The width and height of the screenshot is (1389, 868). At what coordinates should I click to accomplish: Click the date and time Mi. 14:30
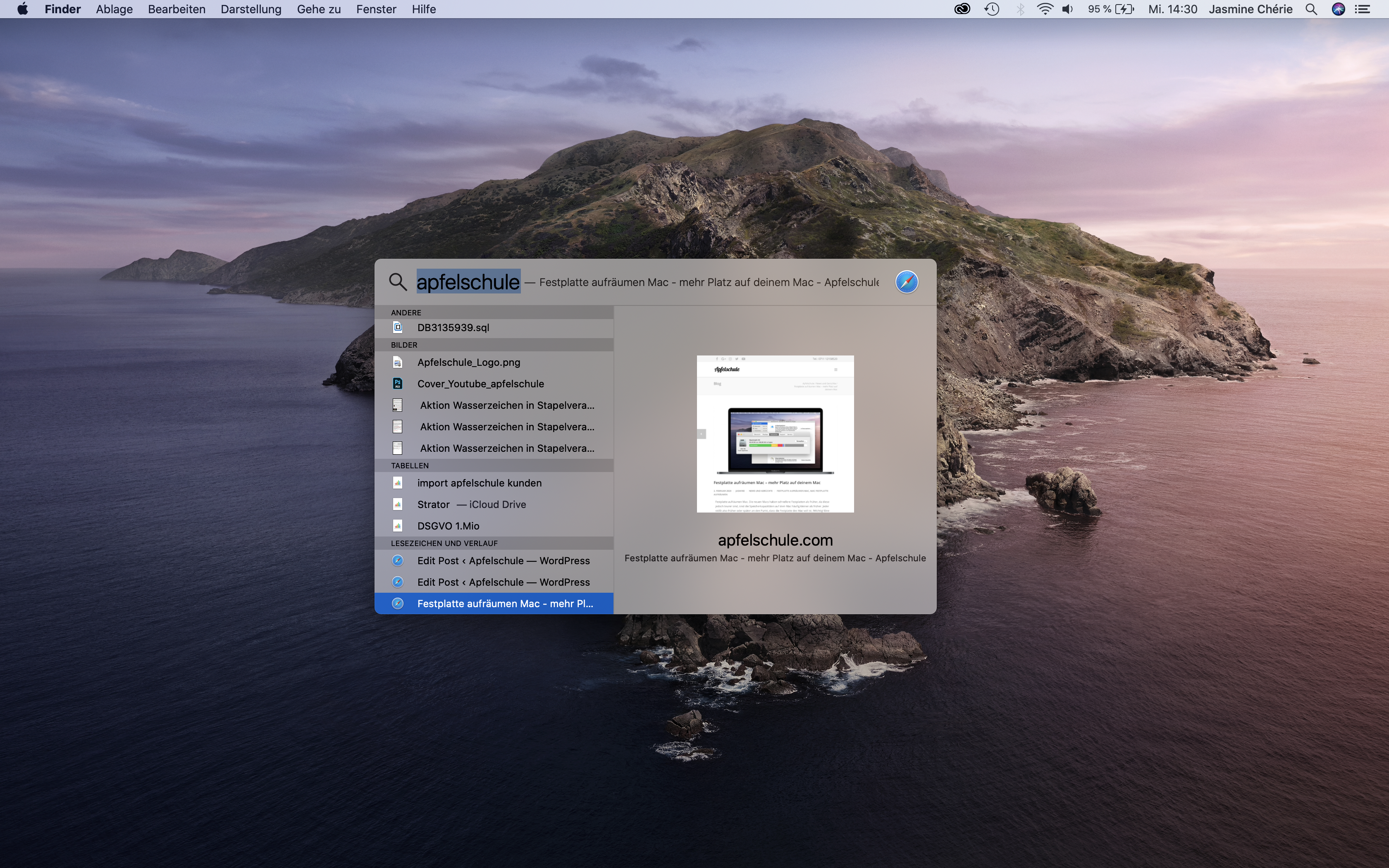(x=1173, y=9)
